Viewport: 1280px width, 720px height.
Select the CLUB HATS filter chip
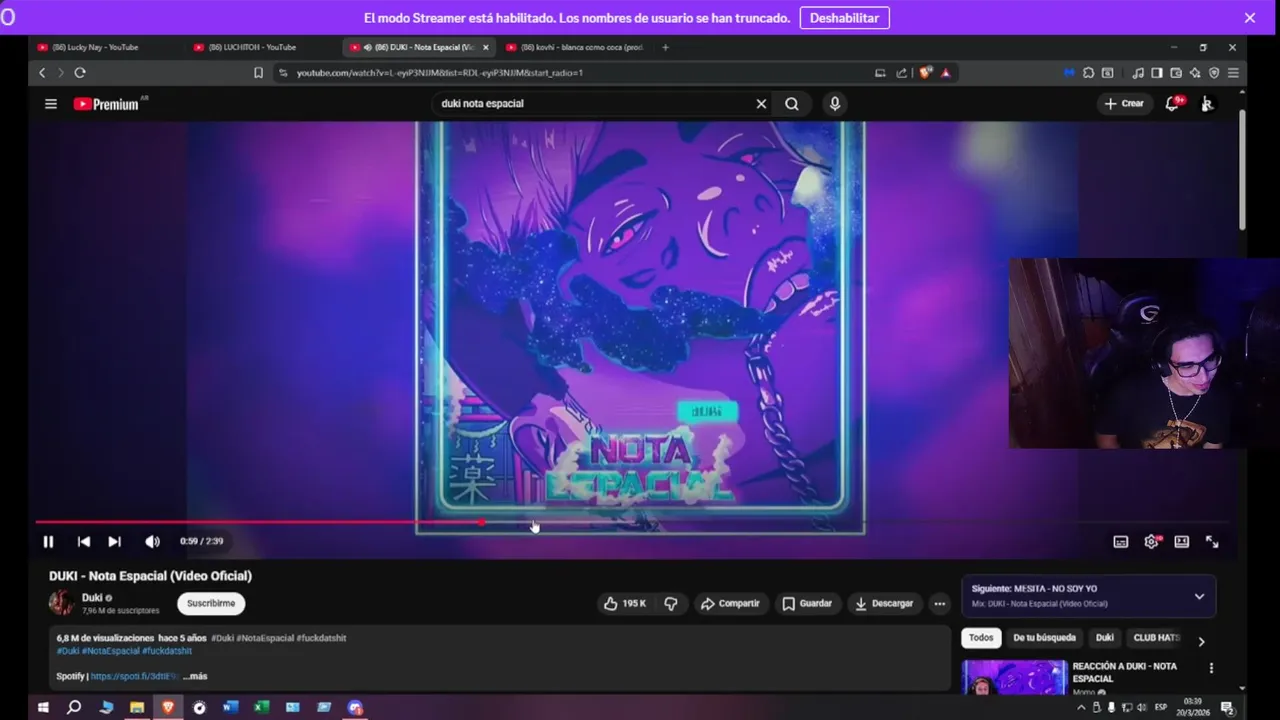(1157, 638)
